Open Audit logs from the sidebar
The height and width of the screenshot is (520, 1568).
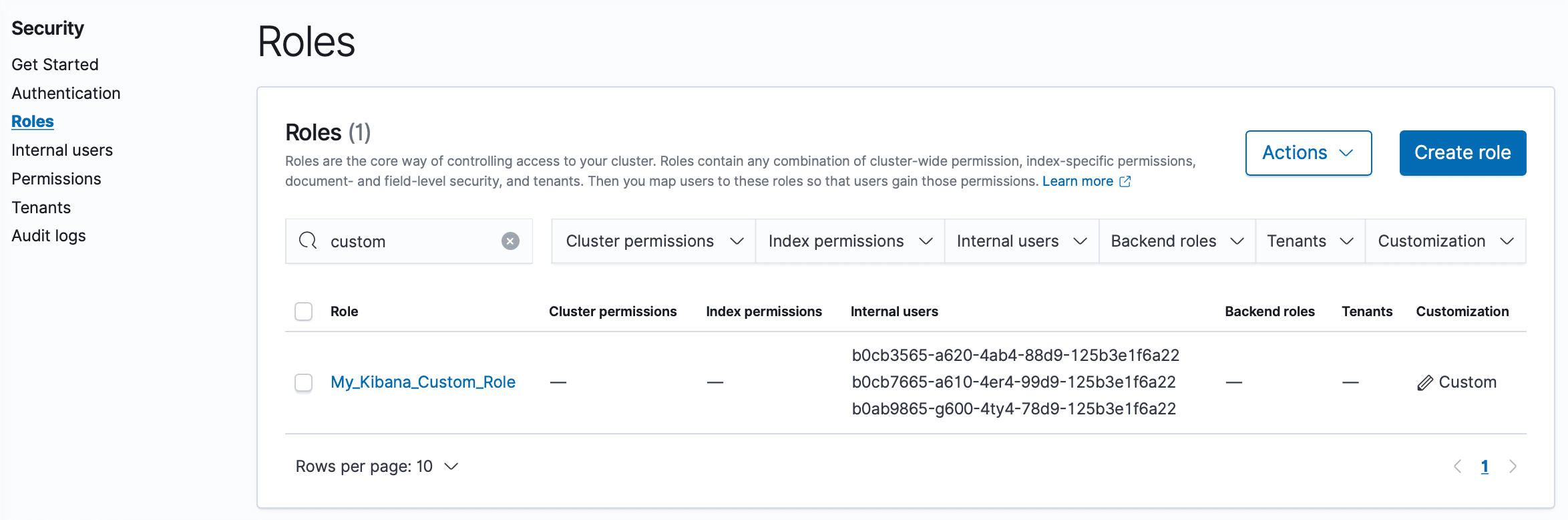49,236
